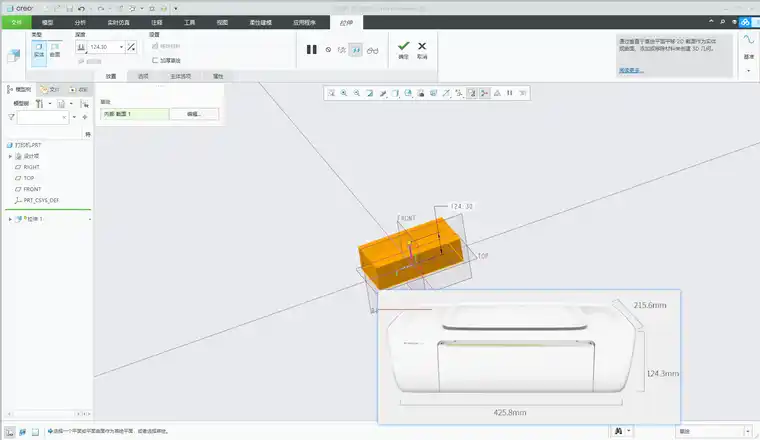Select Surface extrude type
760x440 pixels.
click(x=55, y=50)
